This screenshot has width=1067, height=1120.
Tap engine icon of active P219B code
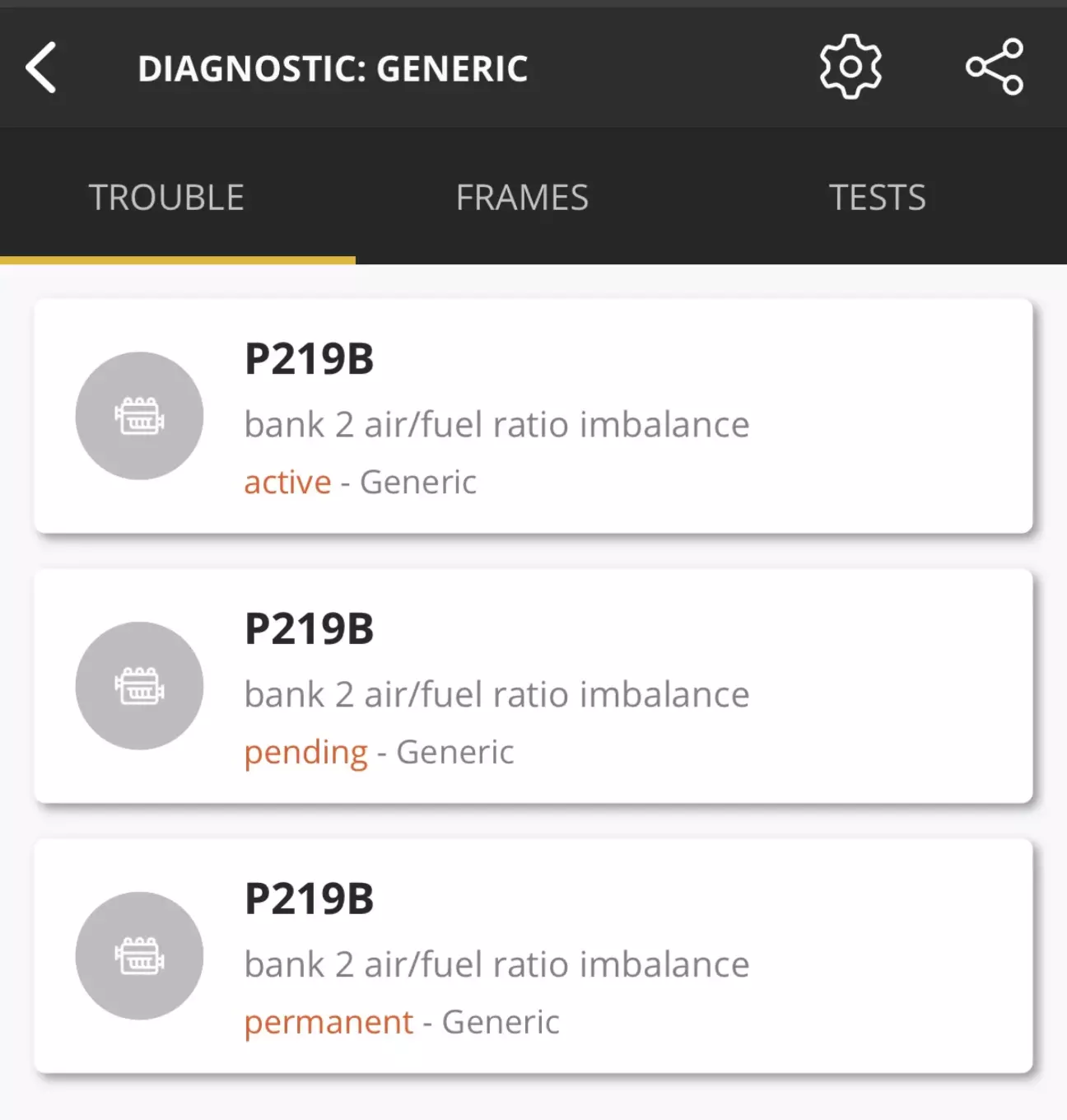[139, 416]
